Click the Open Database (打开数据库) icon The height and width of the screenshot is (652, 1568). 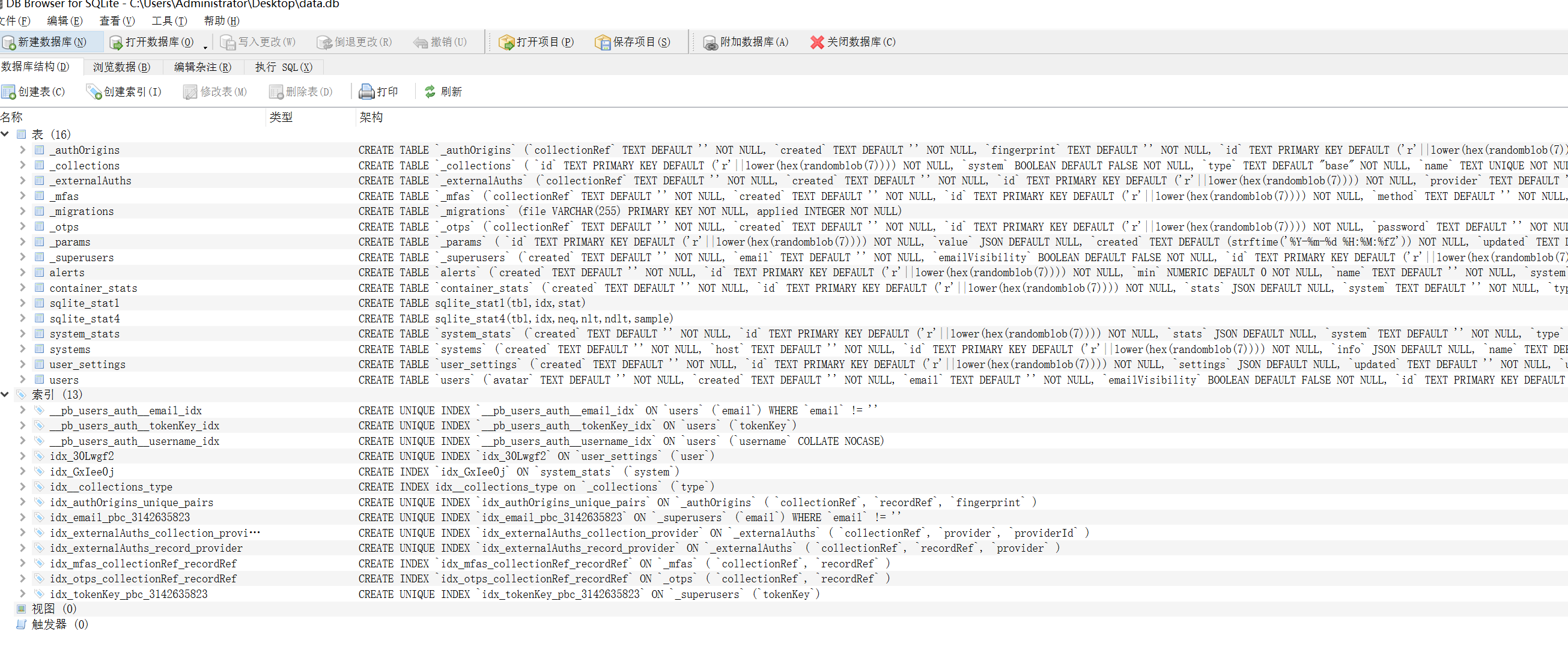(116, 43)
